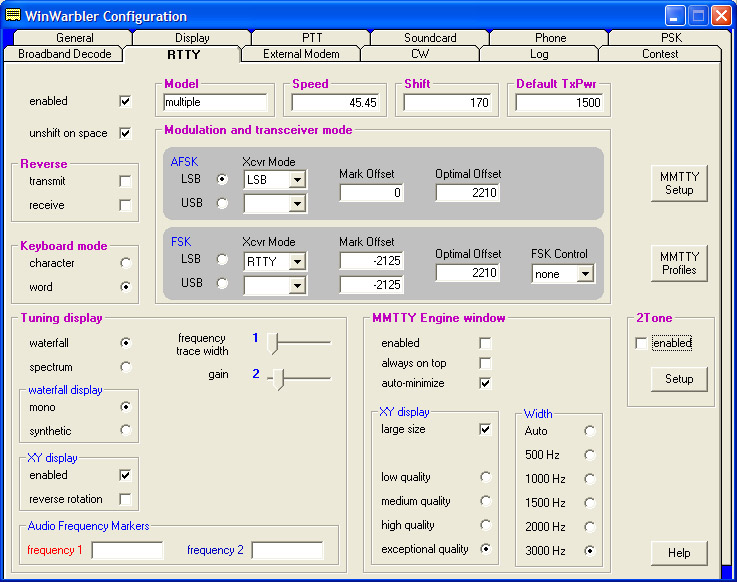Select medium quality XY display
This screenshot has width=737, height=582.
coord(486,501)
